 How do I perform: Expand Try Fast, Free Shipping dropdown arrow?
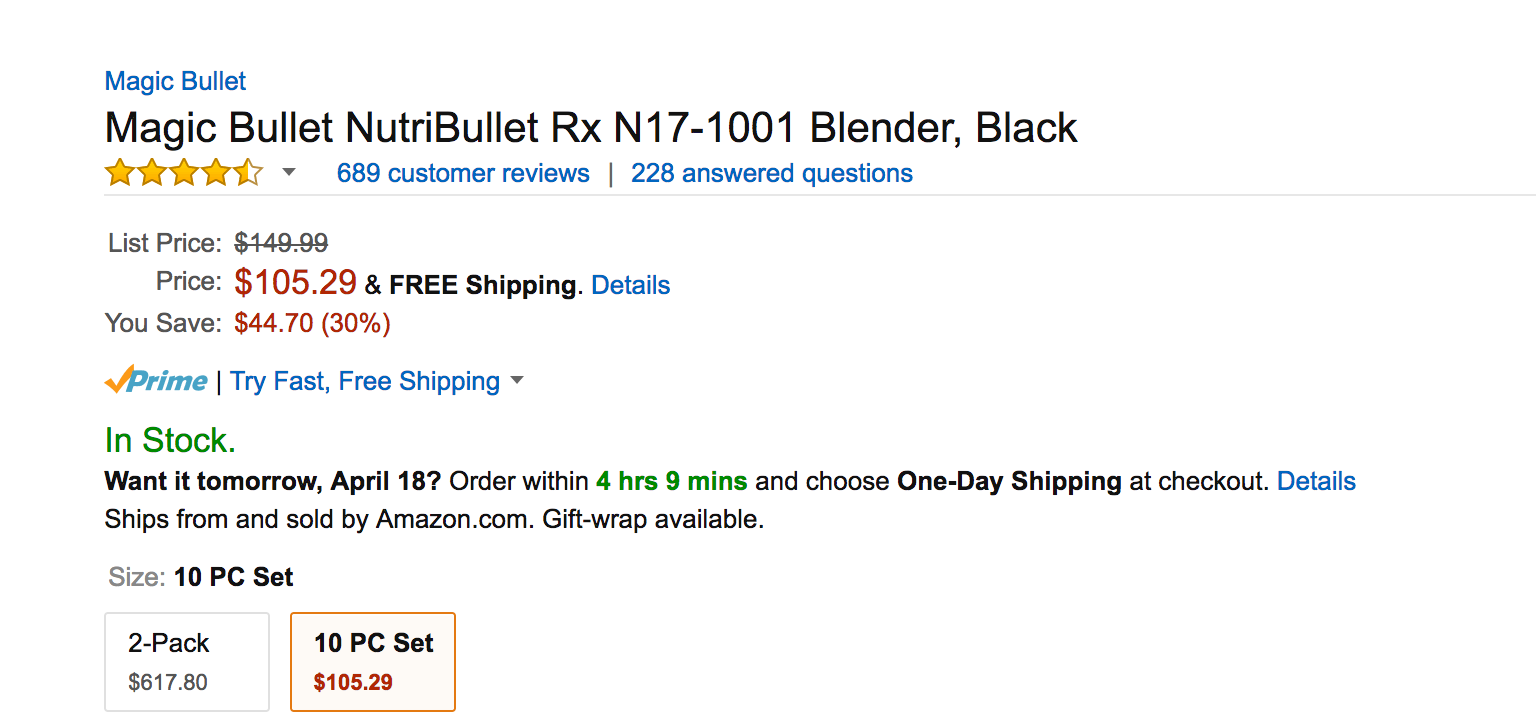click(x=517, y=381)
